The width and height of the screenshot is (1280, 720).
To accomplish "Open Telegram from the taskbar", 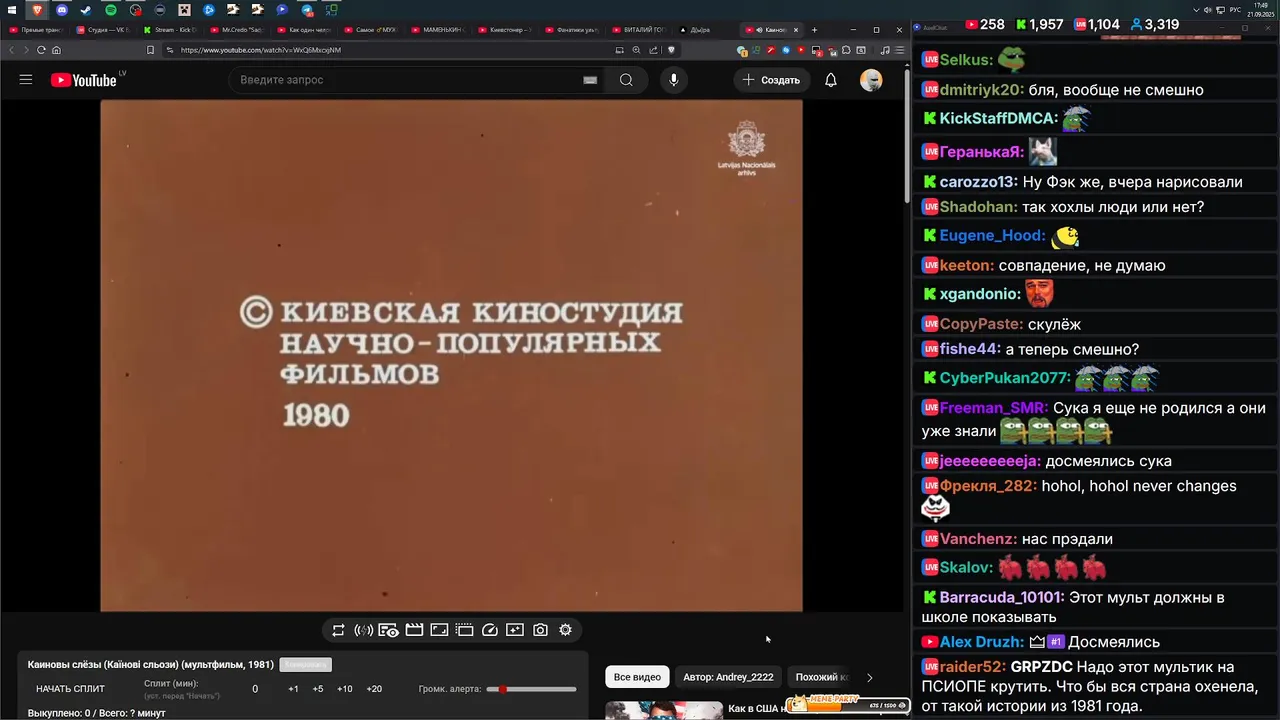I will click(x=307, y=10).
